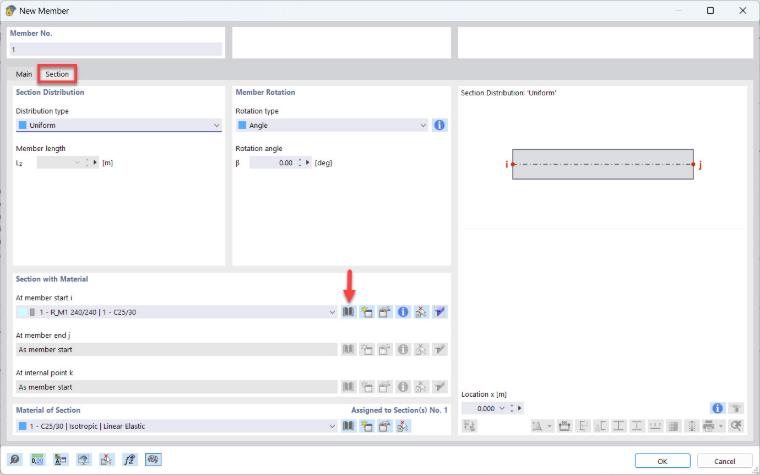Click the 'Assigned to Section(s) No. 1' text
This screenshot has width=760, height=475.
(x=399, y=411)
